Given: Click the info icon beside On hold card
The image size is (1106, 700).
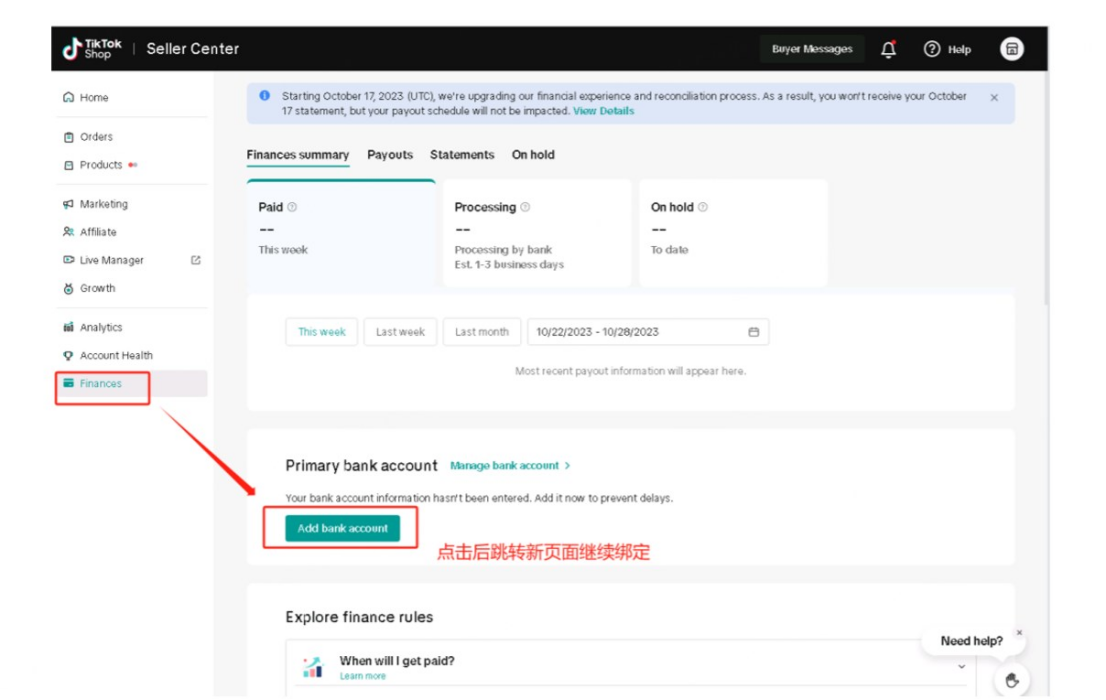Looking at the screenshot, I should (x=703, y=208).
